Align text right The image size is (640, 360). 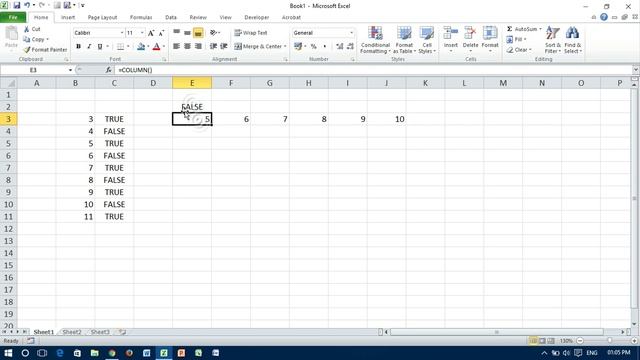[198, 47]
